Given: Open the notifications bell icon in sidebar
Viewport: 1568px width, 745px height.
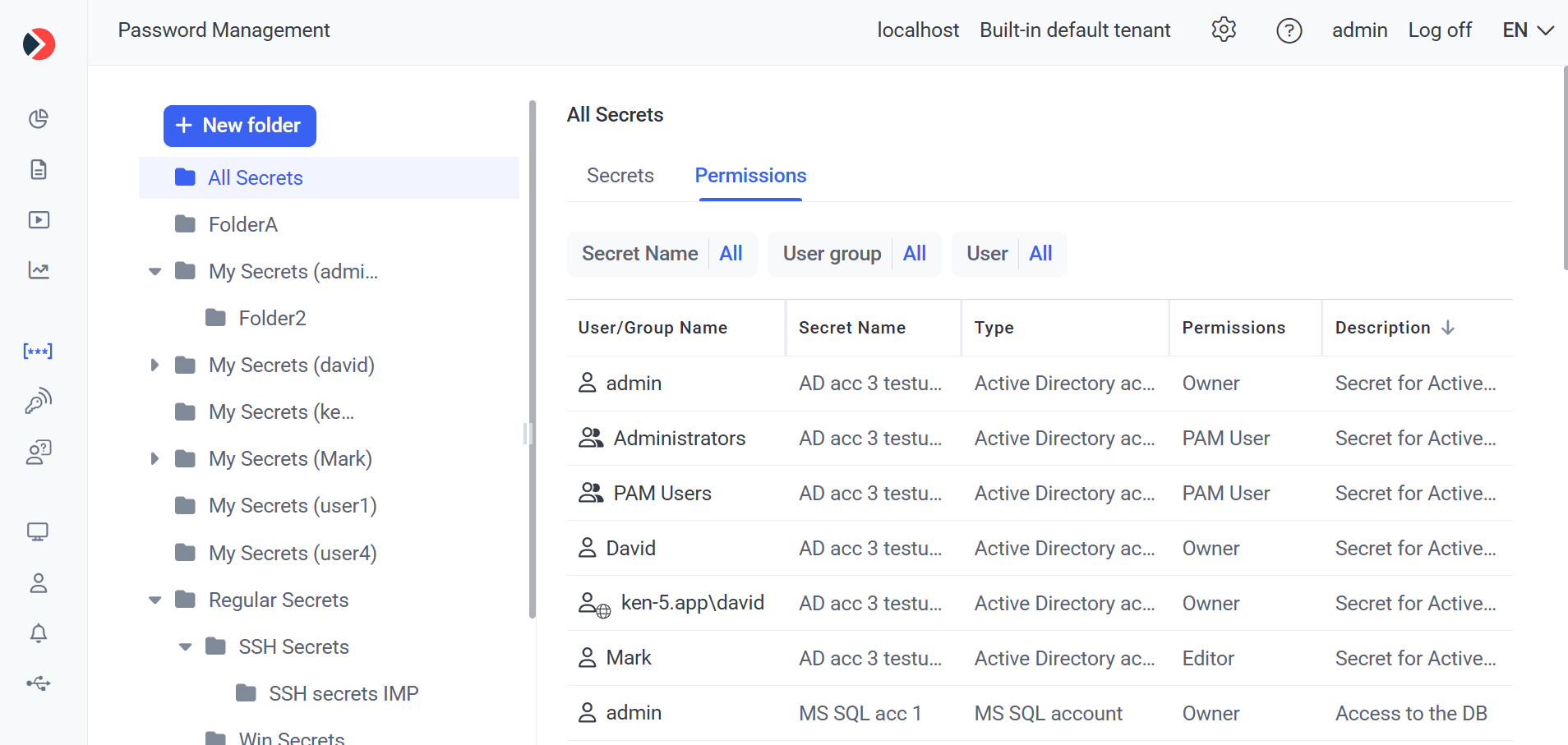Looking at the screenshot, I should (39, 633).
